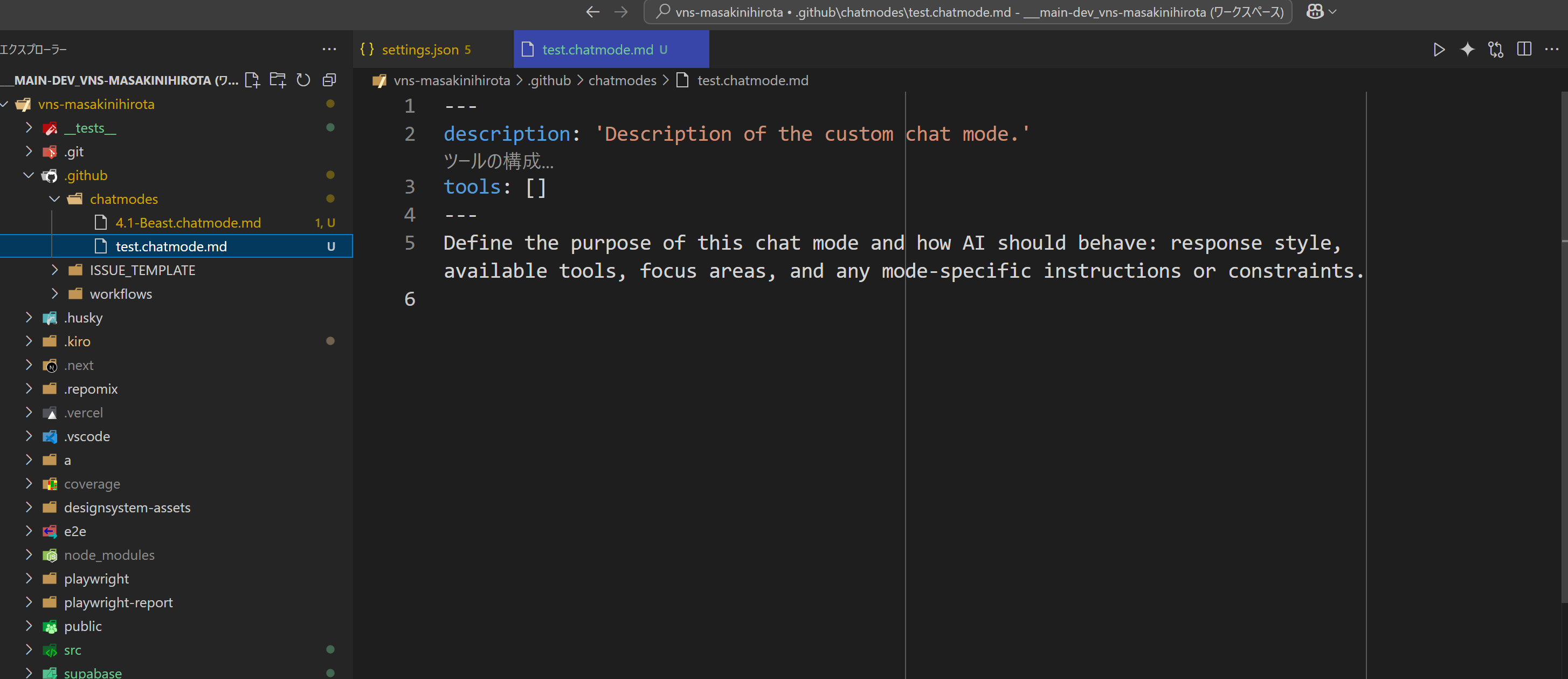Viewport: 1568px width, 679px height.
Task: Open Copilot sparkle actions
Action: pos(1467,49)
